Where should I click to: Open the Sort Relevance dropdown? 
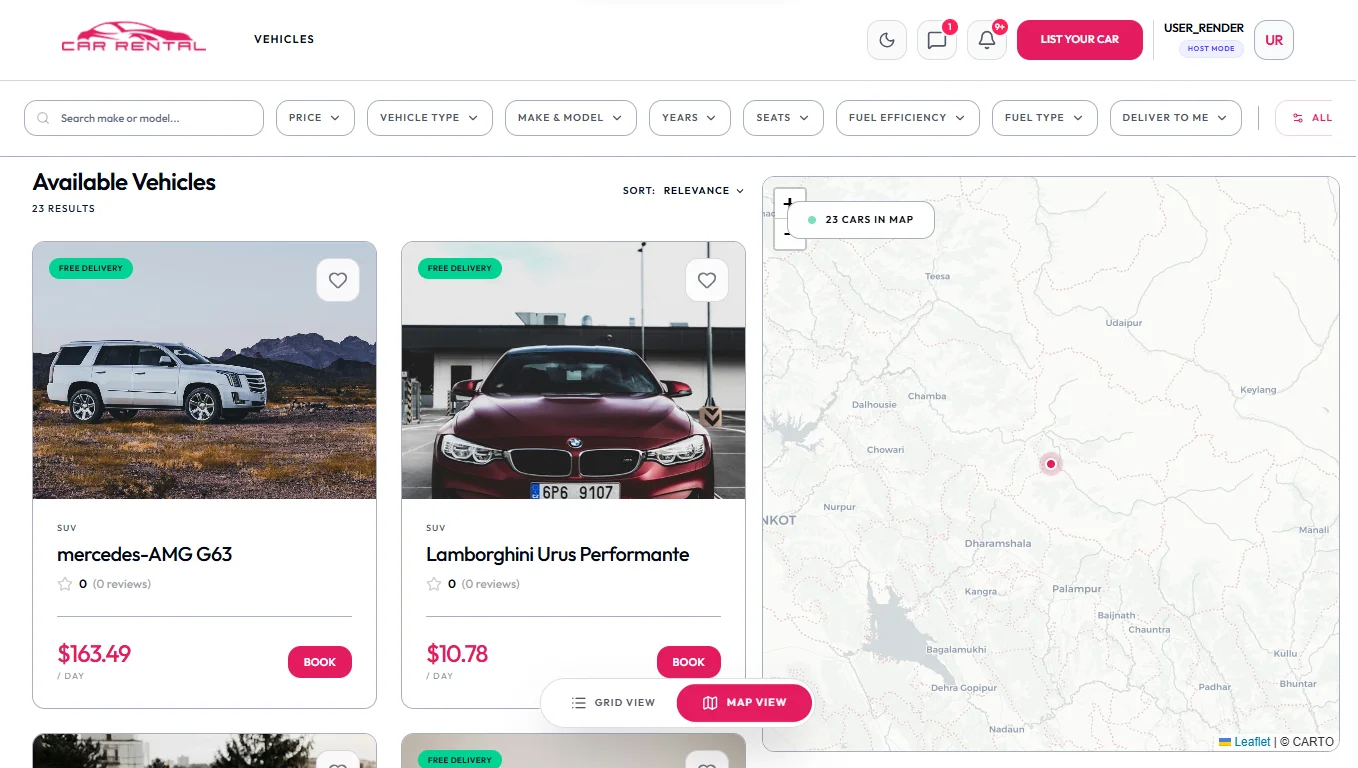684,190
